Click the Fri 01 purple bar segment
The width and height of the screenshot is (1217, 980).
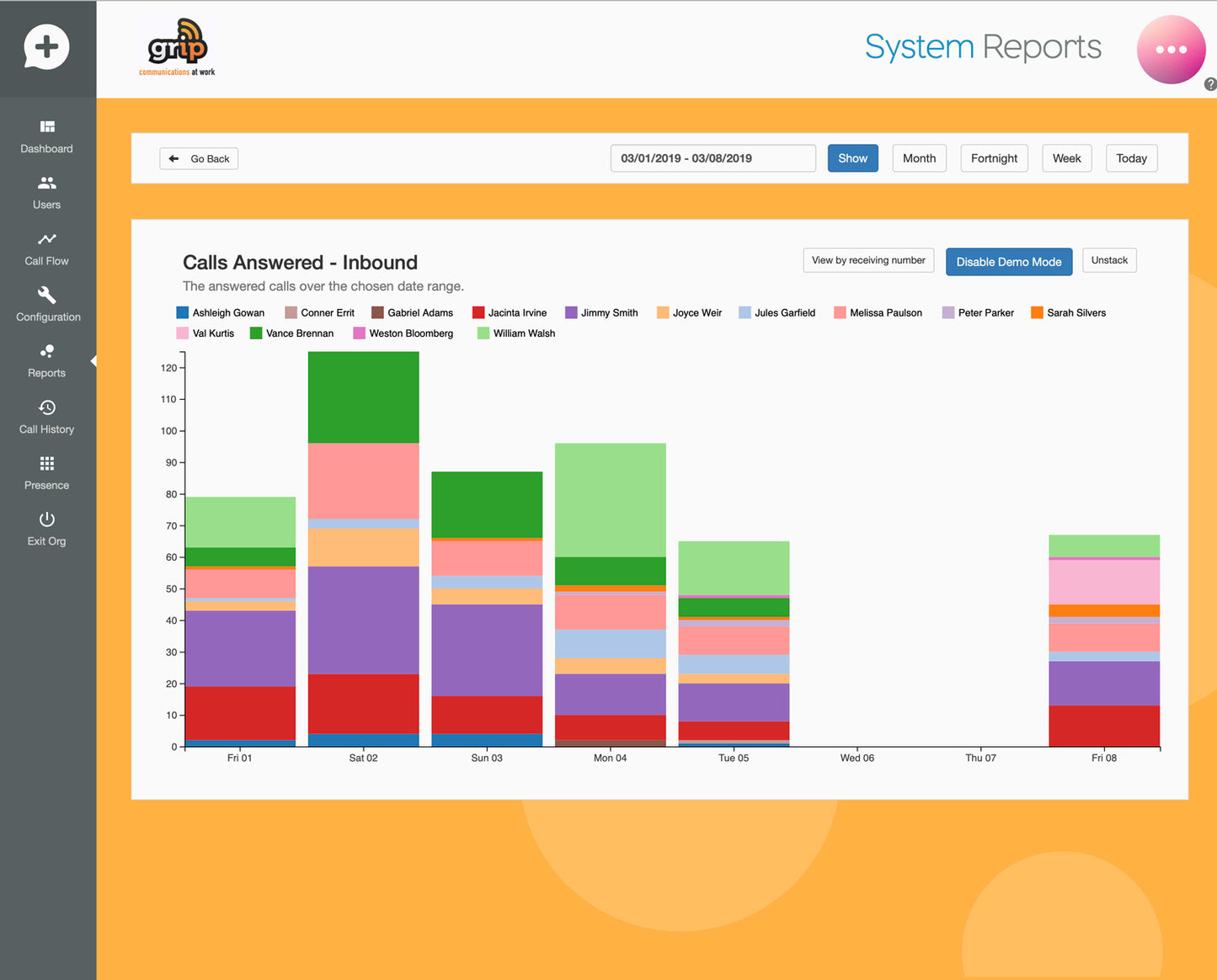pyautogui.click(x=240, y=649)
